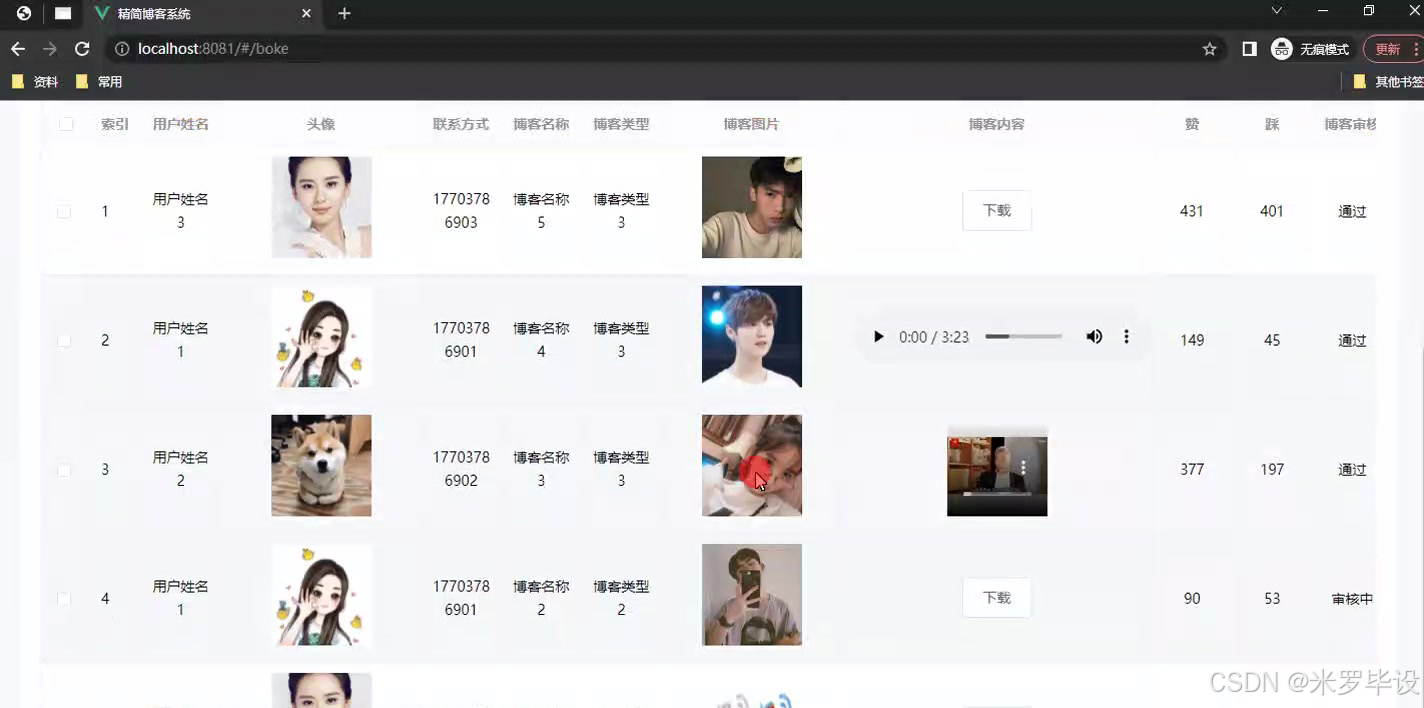1424x708 pixels.
Task: Click the 用户姓名 column header
Action: tap(181, 124)
